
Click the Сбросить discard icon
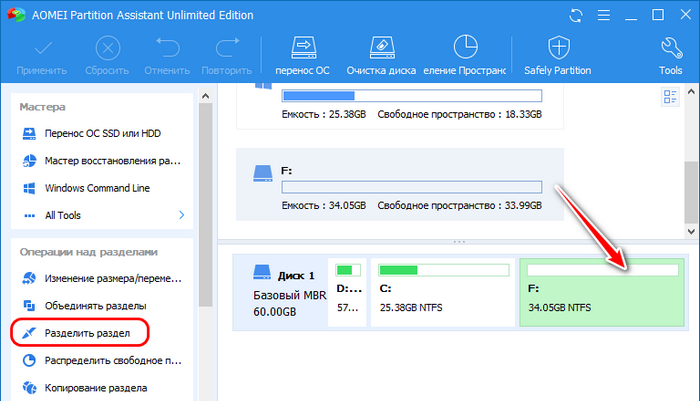pyautogui.click(x=108, y=48)
